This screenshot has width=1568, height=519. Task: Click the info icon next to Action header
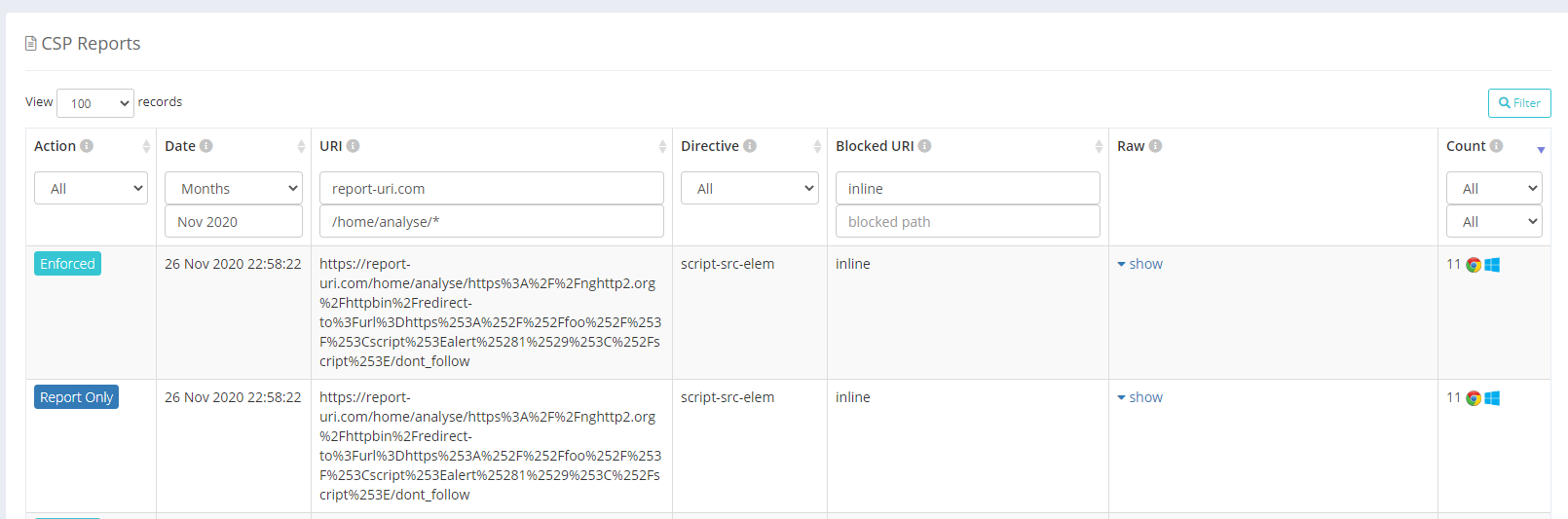(87, 146)
